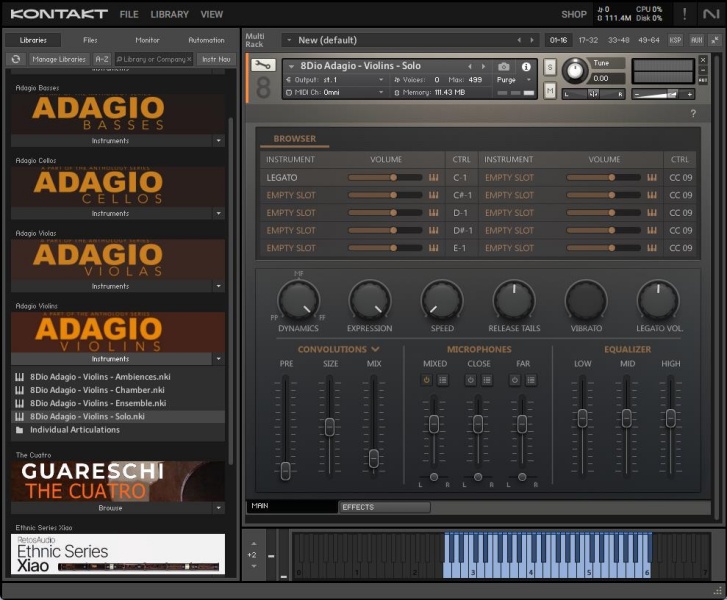
Task: Switch to the Files tab
Action: coord(90,40)
